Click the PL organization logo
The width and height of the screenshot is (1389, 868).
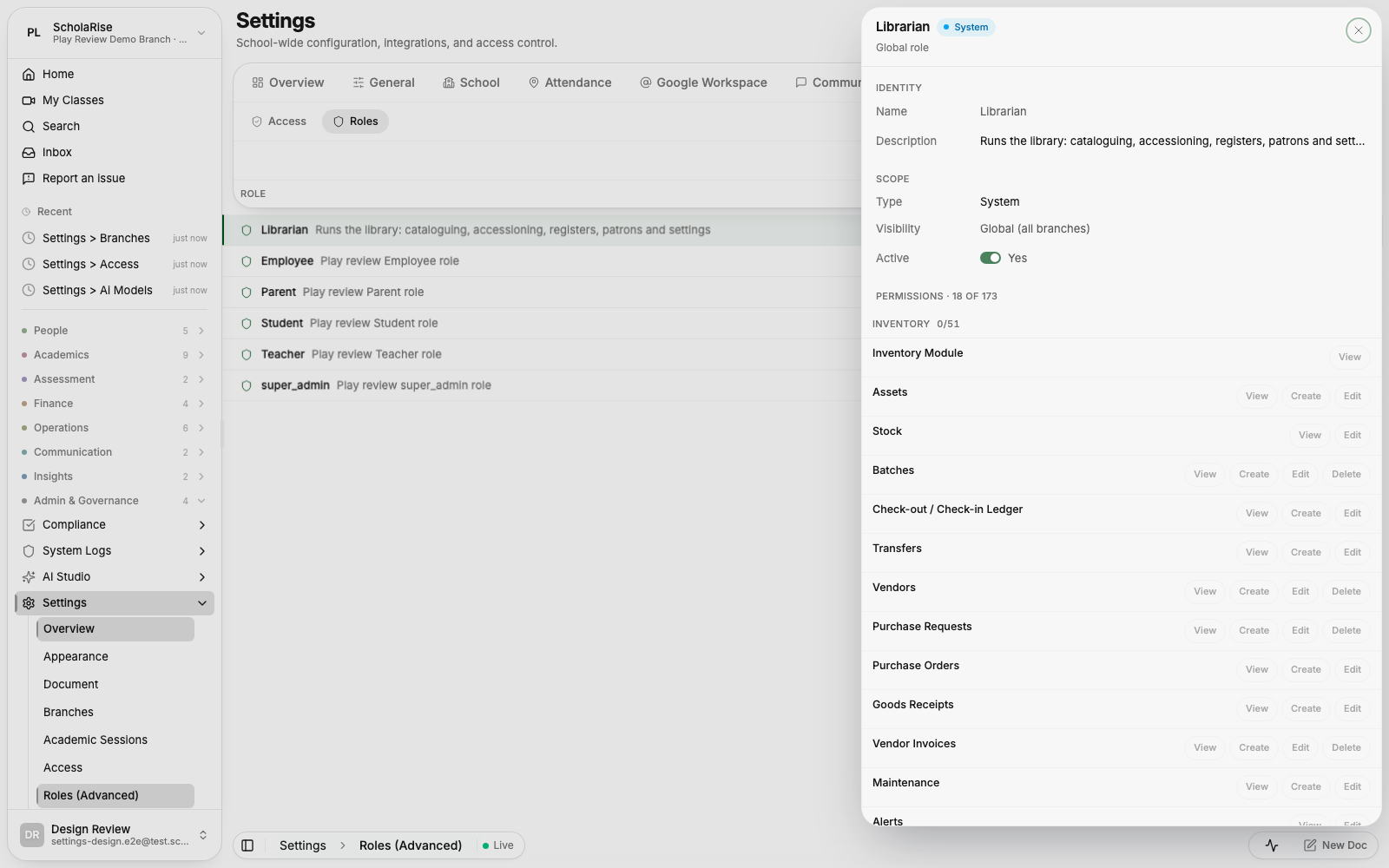point(34,33)
